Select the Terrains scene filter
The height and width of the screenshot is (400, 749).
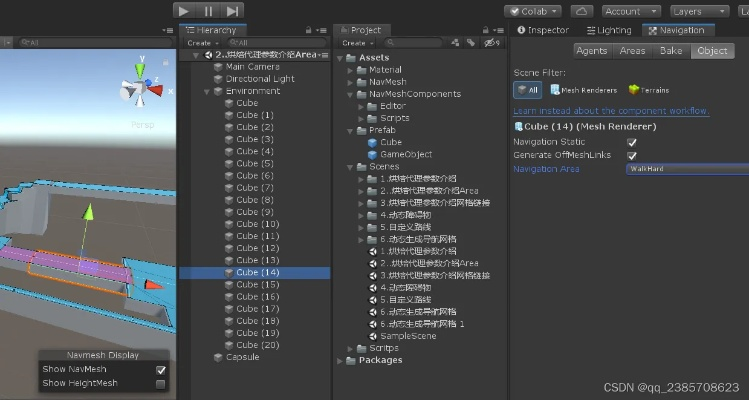[x=649, y=90]
